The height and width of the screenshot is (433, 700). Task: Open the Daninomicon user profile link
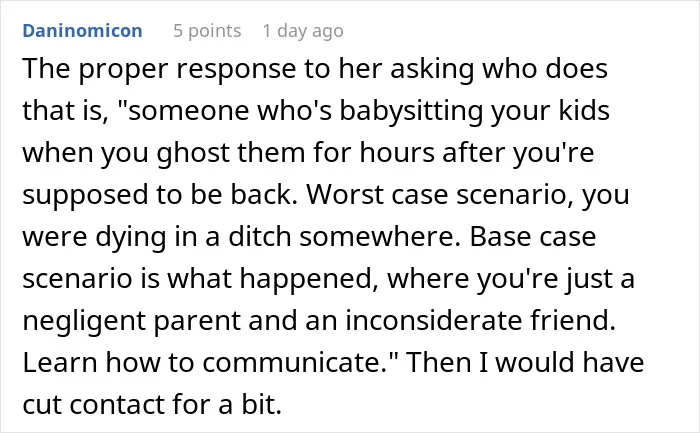point(83,31)
